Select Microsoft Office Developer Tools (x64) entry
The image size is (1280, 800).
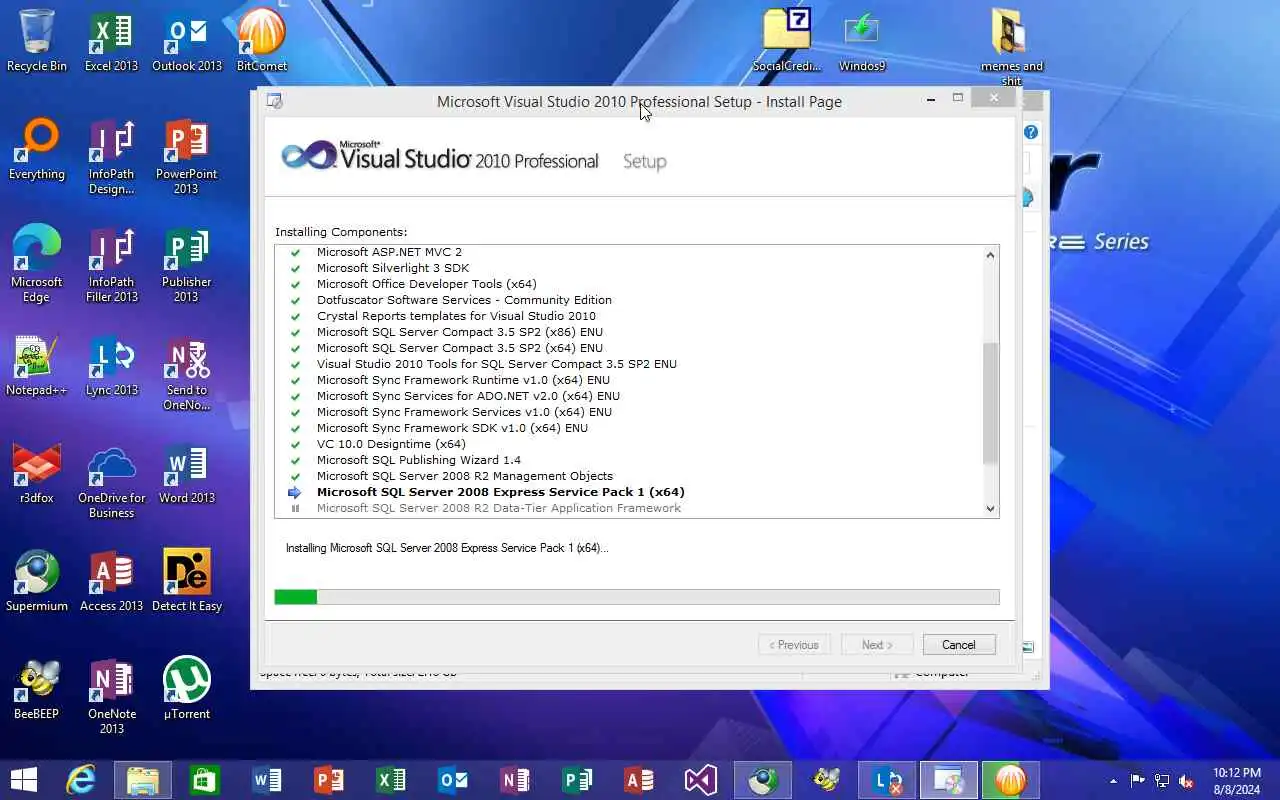(427, 284)
